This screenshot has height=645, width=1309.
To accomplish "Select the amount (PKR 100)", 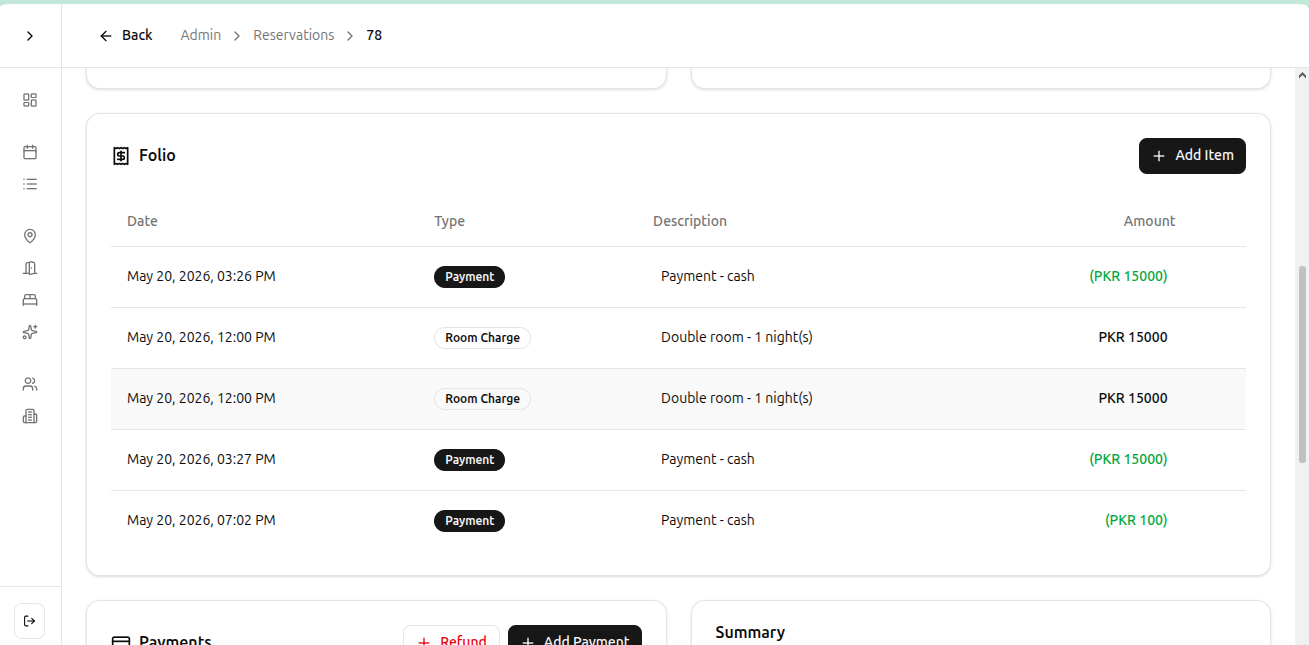I will pos(1136,520).
